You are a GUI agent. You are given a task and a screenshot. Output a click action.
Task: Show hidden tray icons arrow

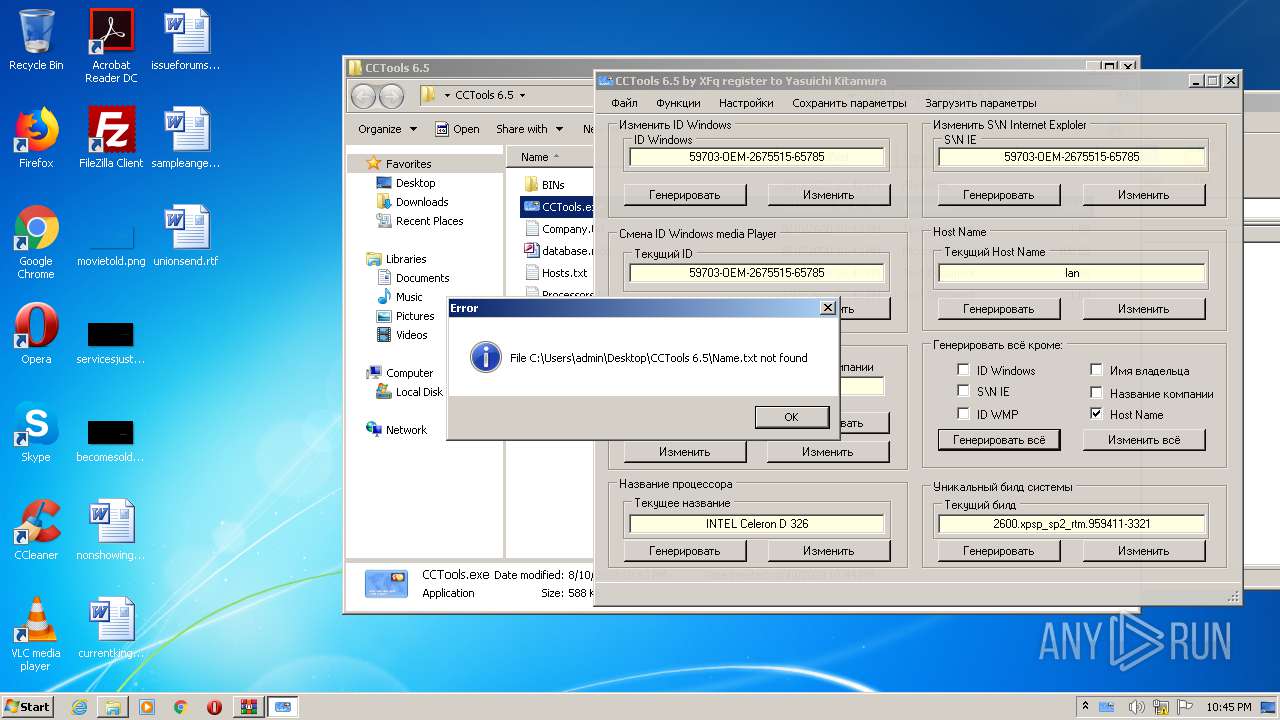click(x=1086, y=706)
